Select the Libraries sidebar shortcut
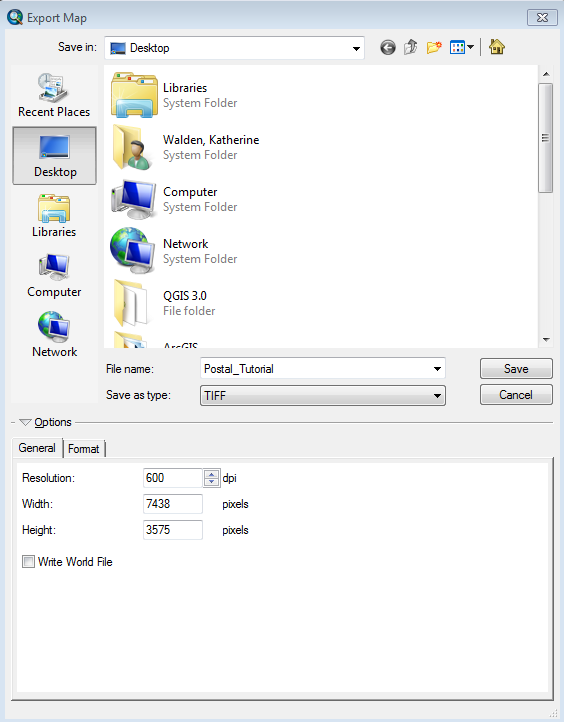 point(54,215)
